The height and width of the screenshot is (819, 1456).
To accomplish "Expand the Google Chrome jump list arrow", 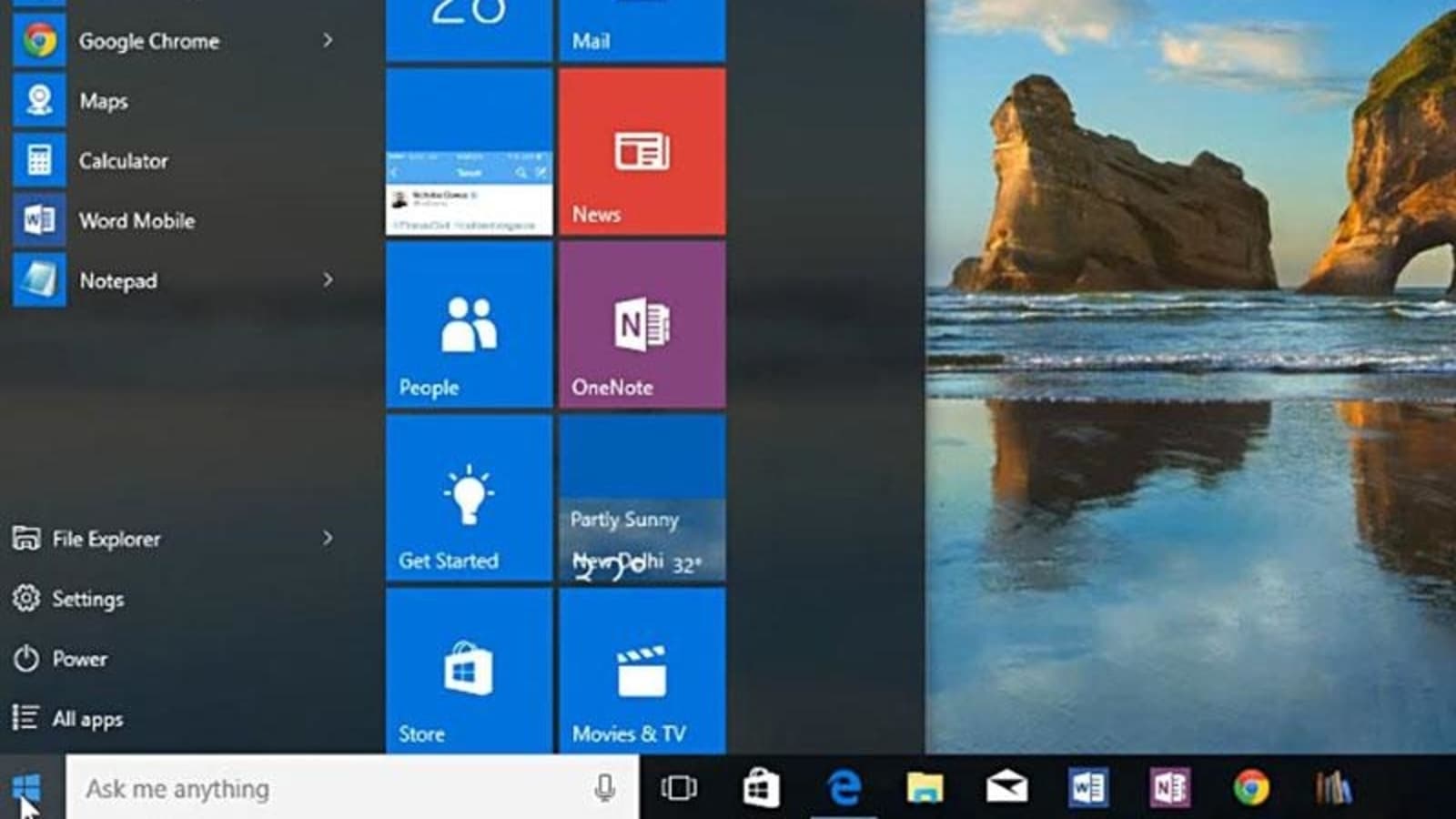I will pos(328,40).
